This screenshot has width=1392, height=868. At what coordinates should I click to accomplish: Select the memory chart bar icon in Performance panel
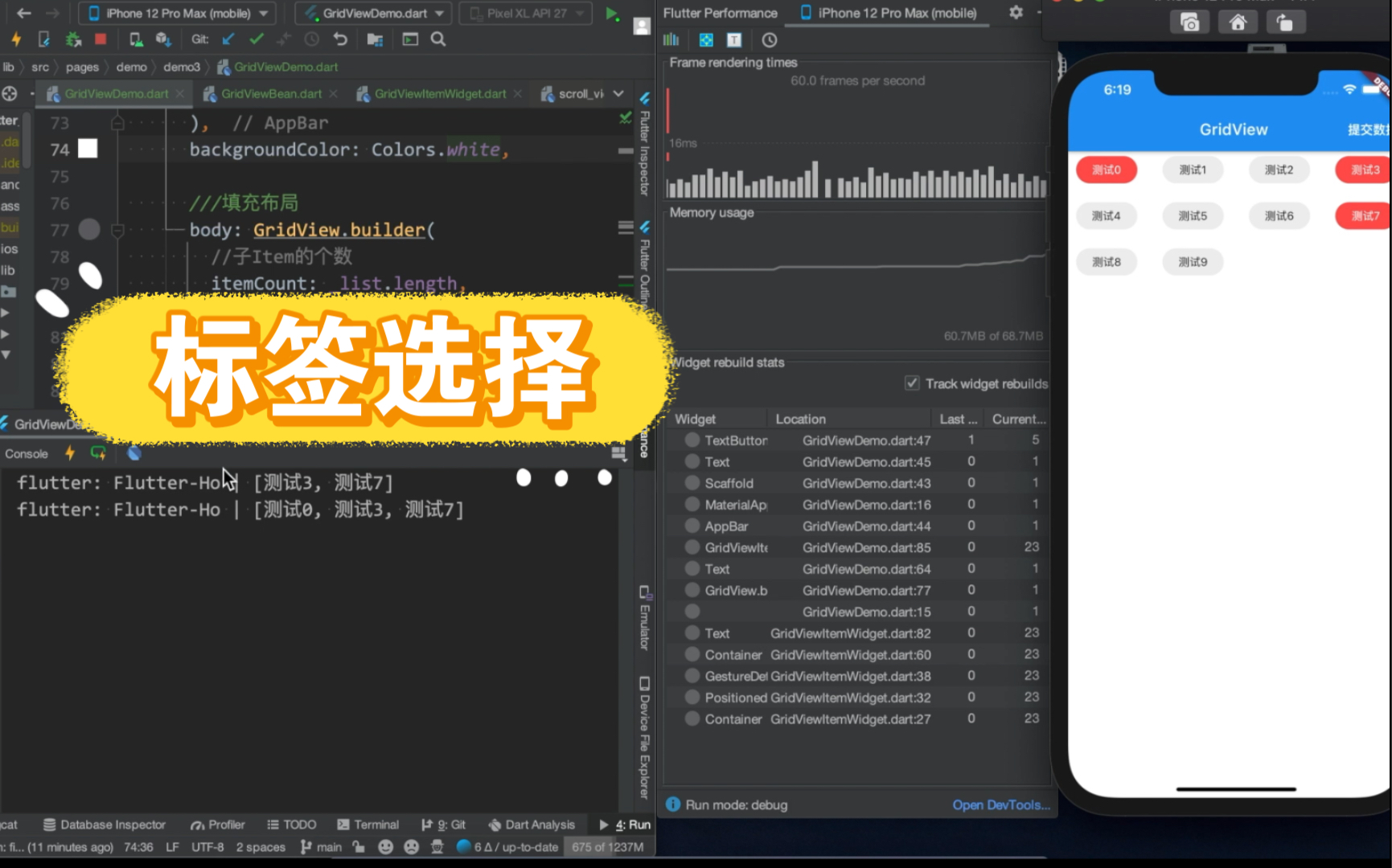point(670,39)
